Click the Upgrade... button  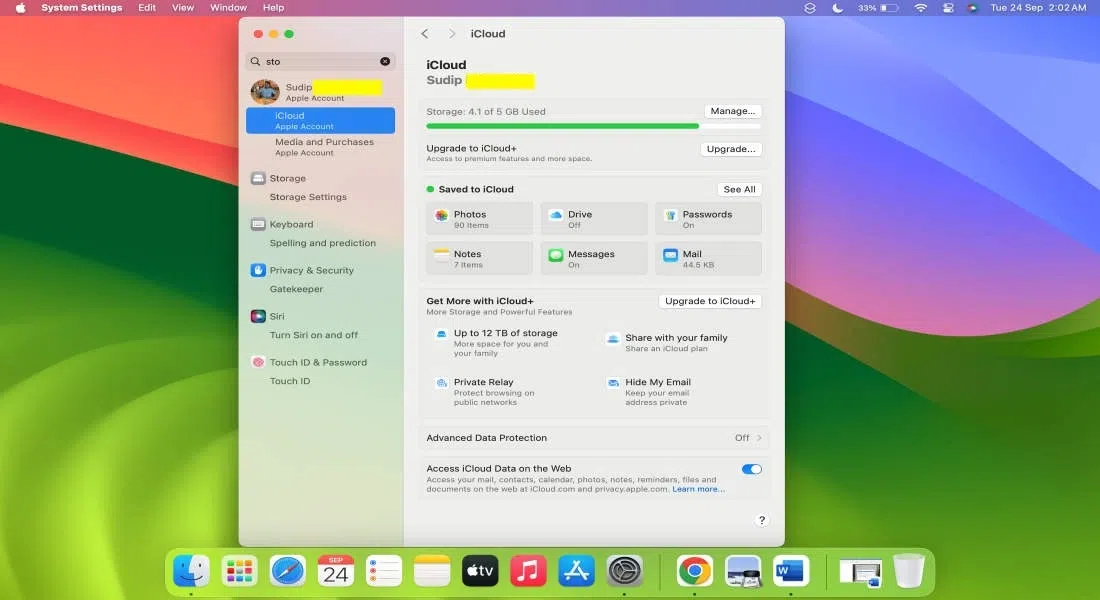click(x=731, y=149)
